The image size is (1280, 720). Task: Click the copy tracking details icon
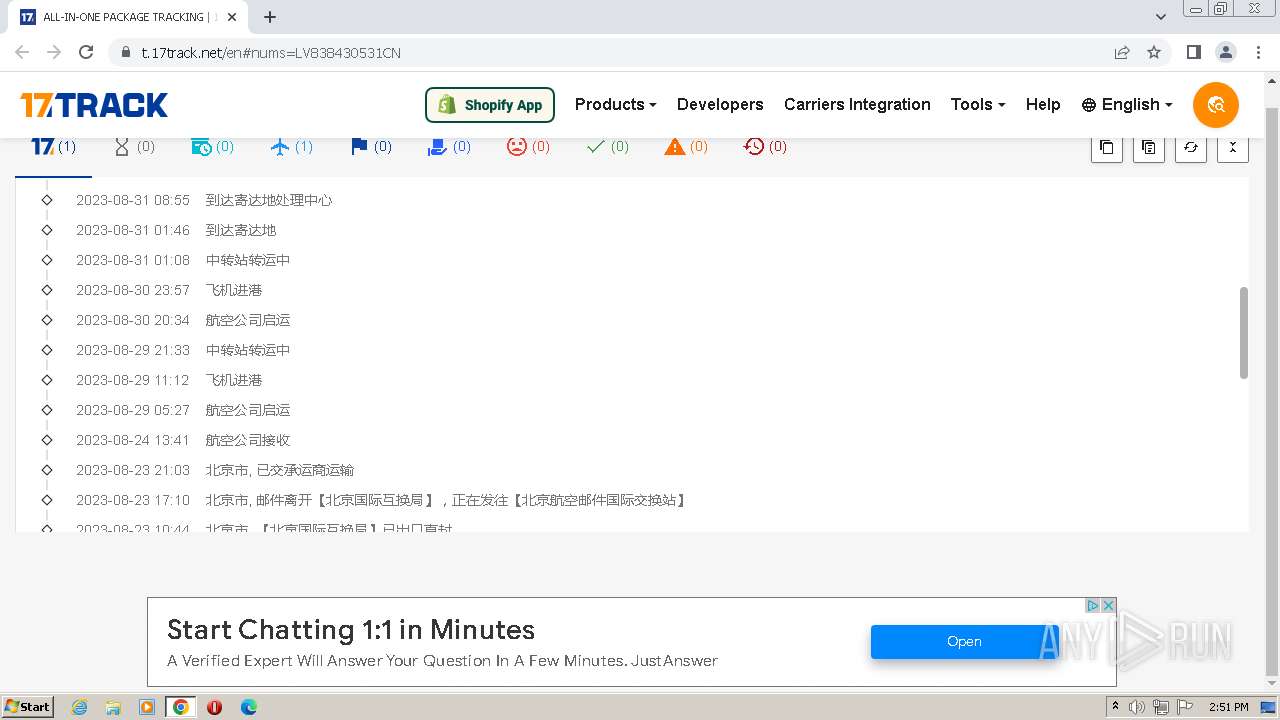[1148, 147]
